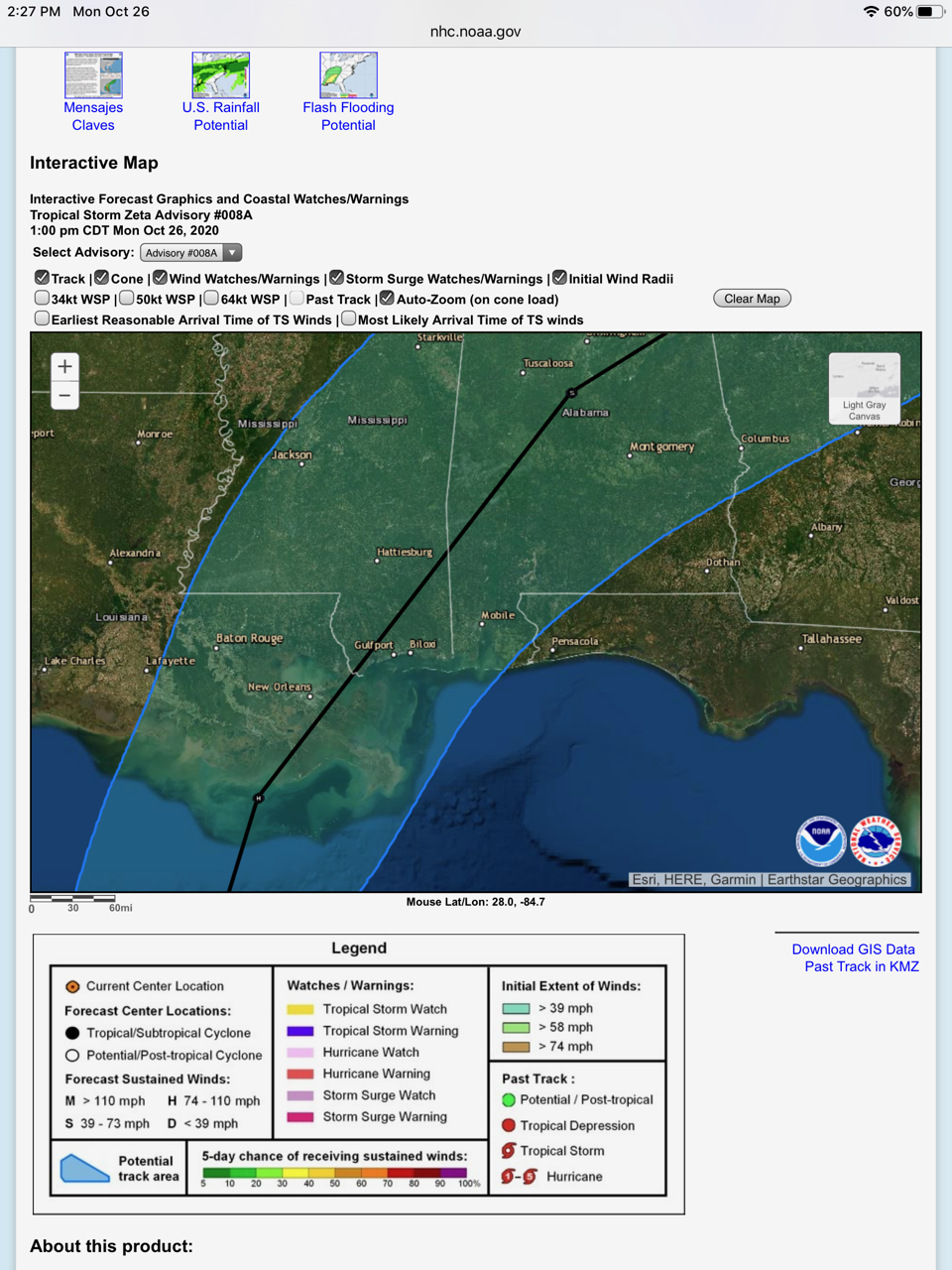The image size is (952, 1270).
Task: Click the Potential track area cone icon
Action: click(x=84, y=1168)
